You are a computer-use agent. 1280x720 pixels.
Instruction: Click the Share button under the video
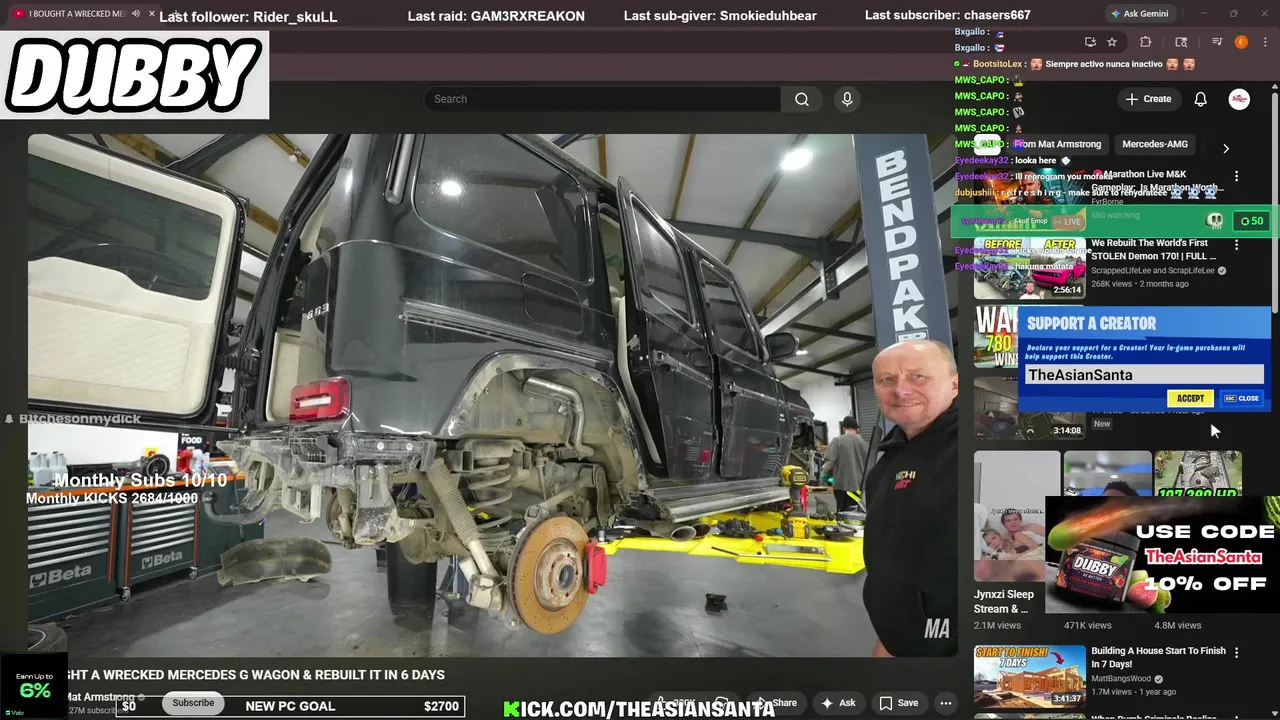777,703
